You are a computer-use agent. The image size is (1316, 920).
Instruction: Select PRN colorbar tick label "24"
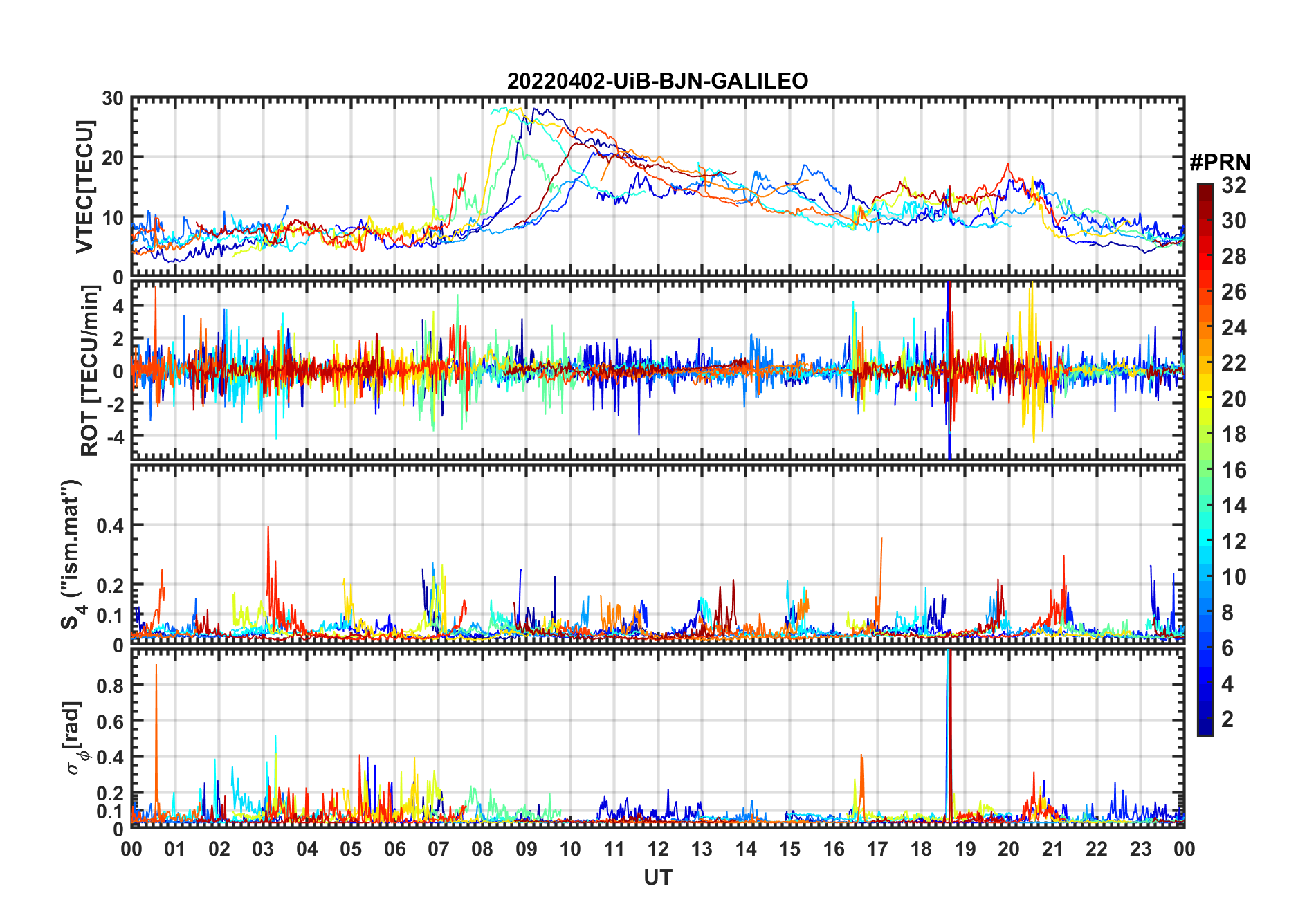click(1234, 328)
